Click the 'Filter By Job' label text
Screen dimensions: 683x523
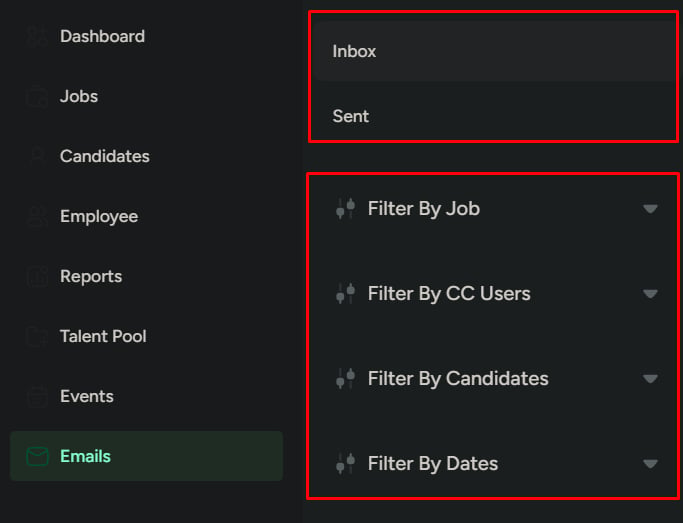click(424, 209)
